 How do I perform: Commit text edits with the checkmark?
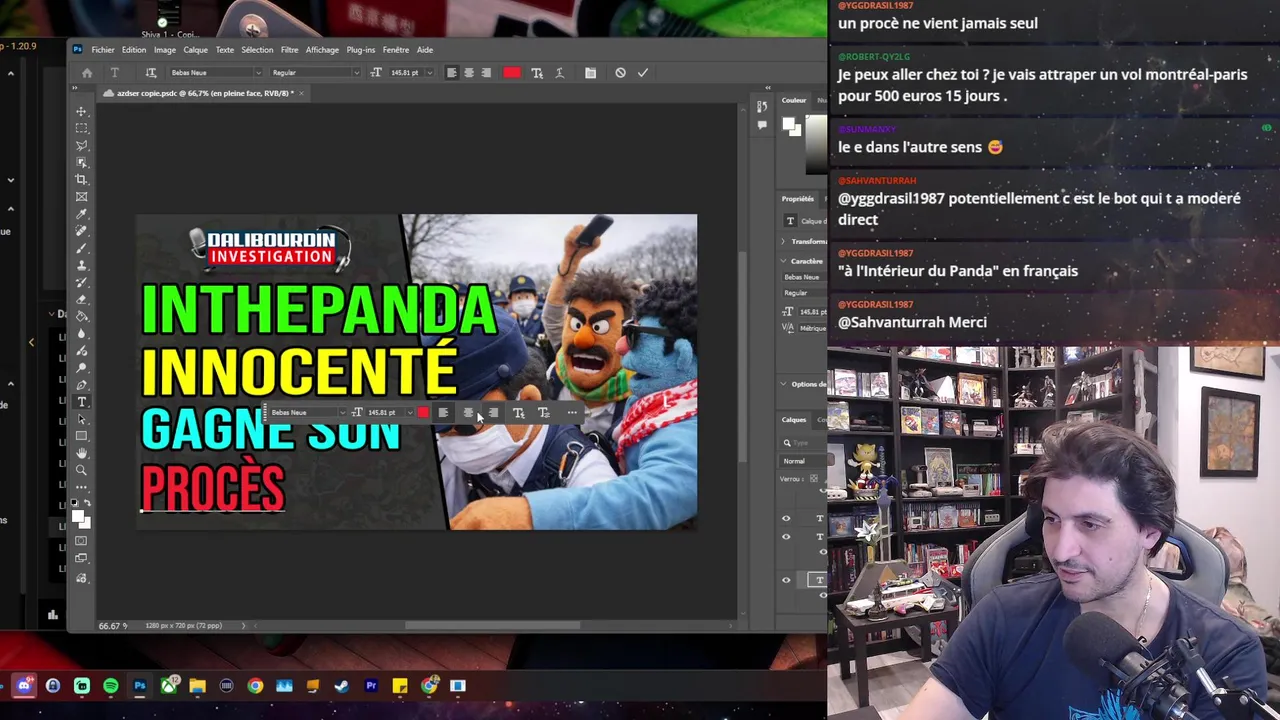click(x=643, y=73)
